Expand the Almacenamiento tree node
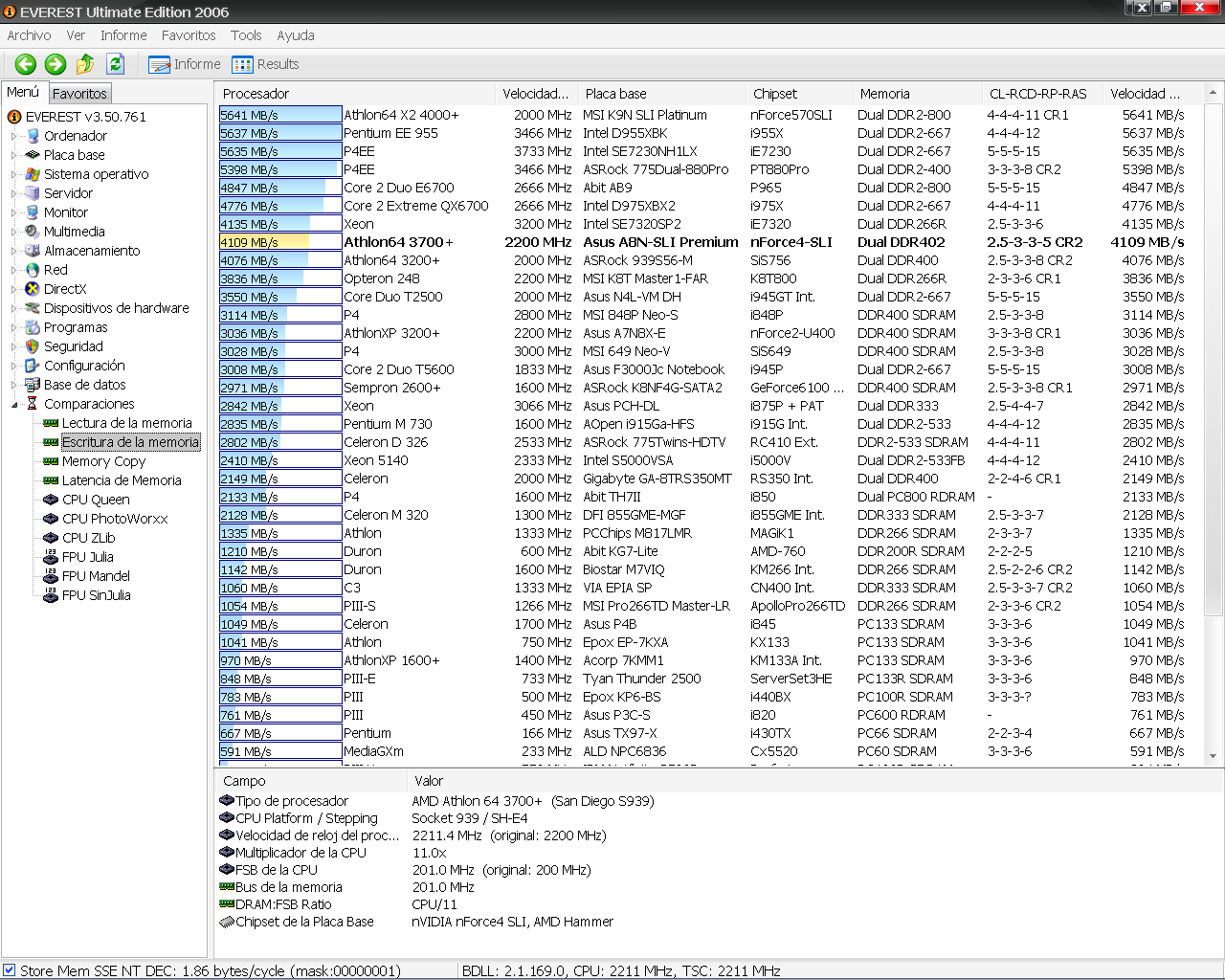1225x980 pixels. click(x=14, y=251)
